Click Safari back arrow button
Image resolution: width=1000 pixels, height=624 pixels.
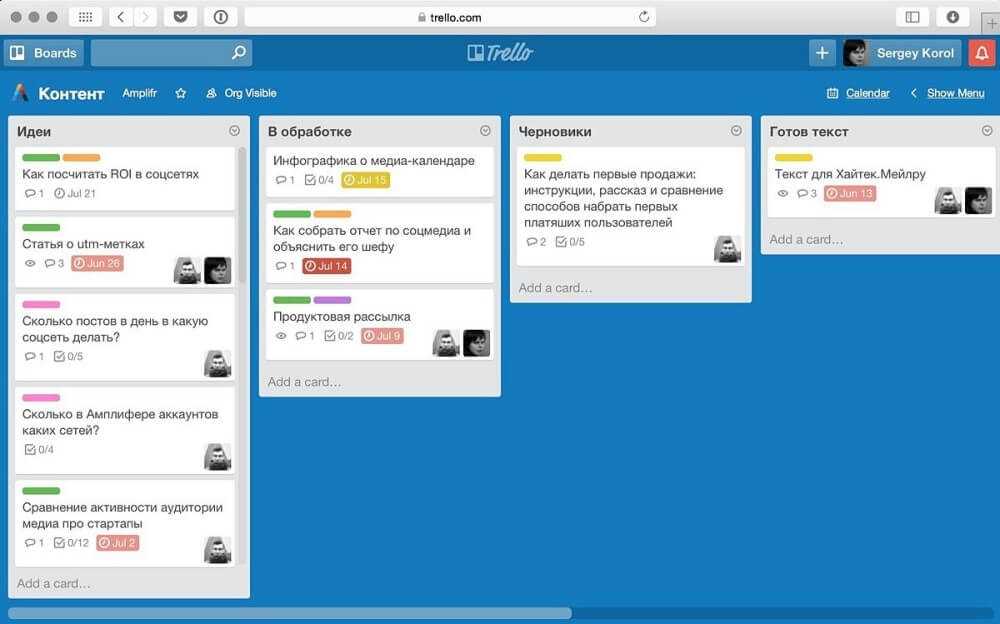(x=121, y=17)
